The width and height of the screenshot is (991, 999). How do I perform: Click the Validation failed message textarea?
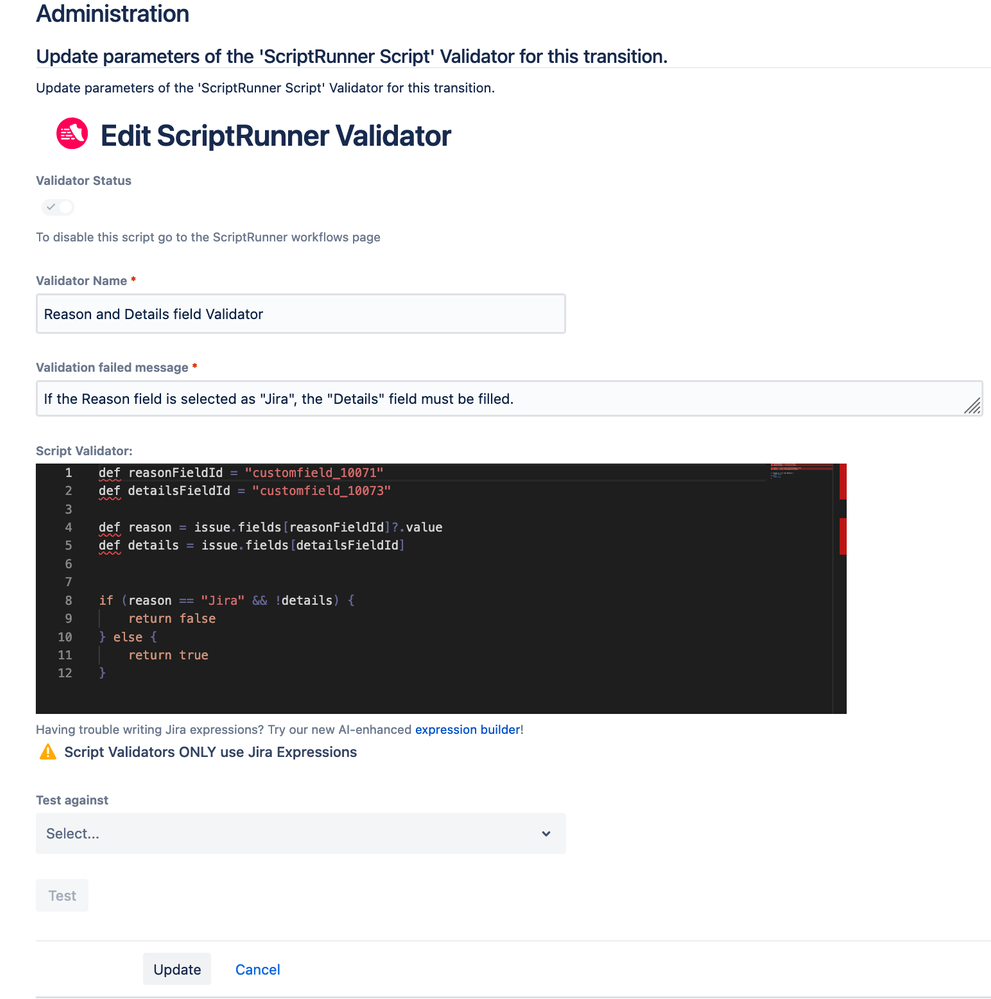click(x=509, y=399)
